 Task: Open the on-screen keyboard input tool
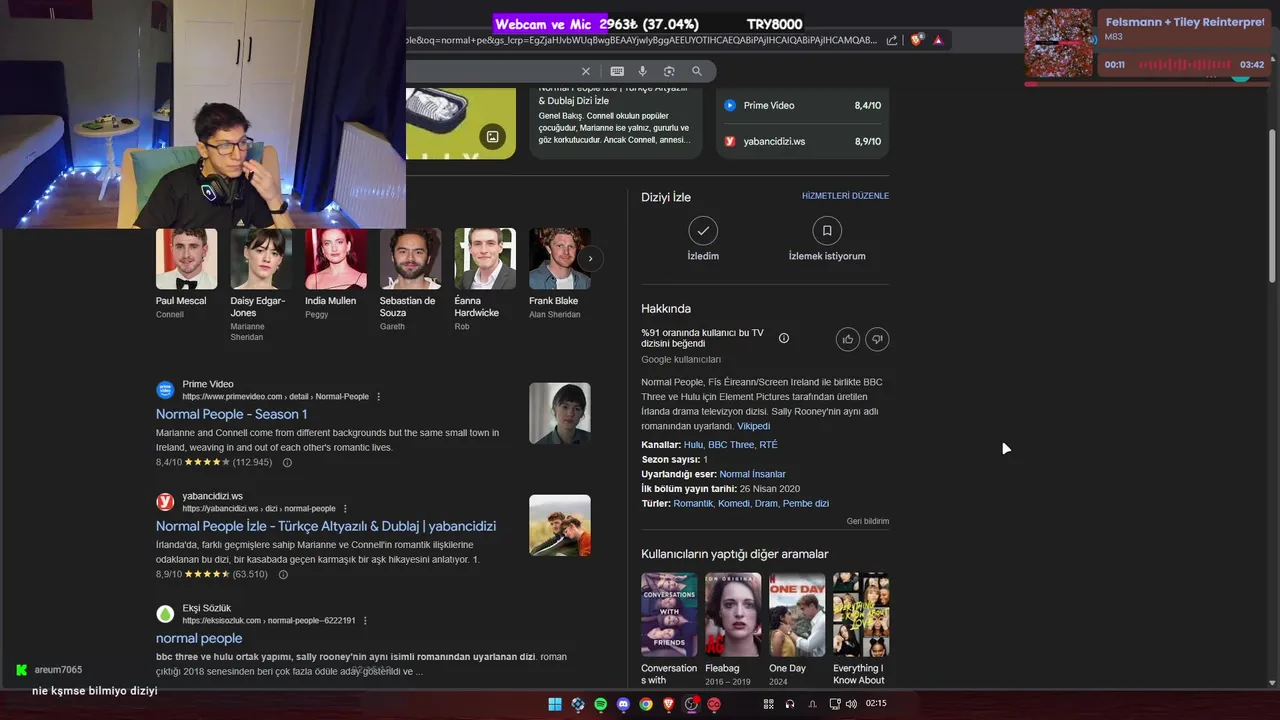pos(617,71)
